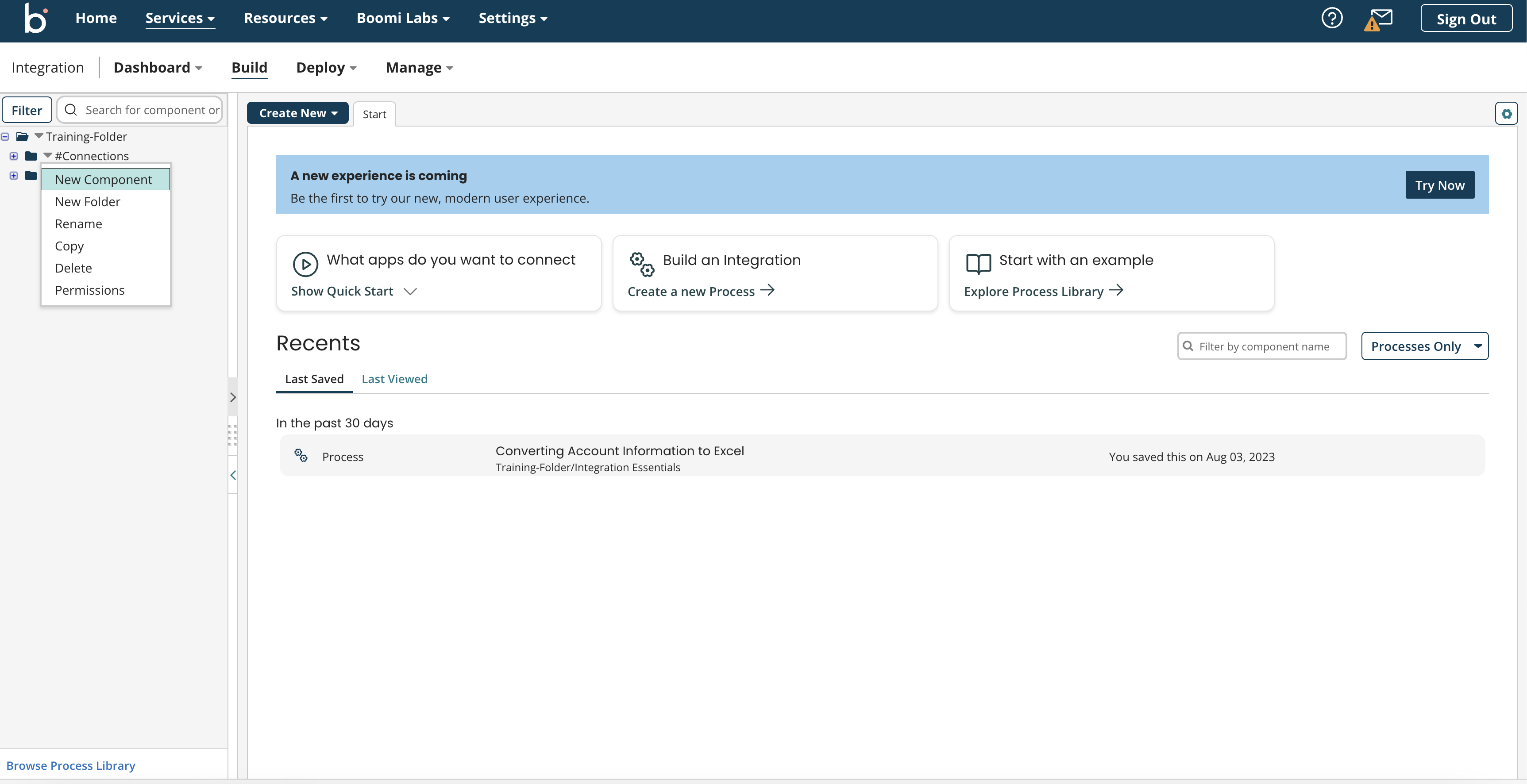This screenshot has height=784, width=1527.
Task: Open the Create New dropdown
Action: (x=297, y=112)
